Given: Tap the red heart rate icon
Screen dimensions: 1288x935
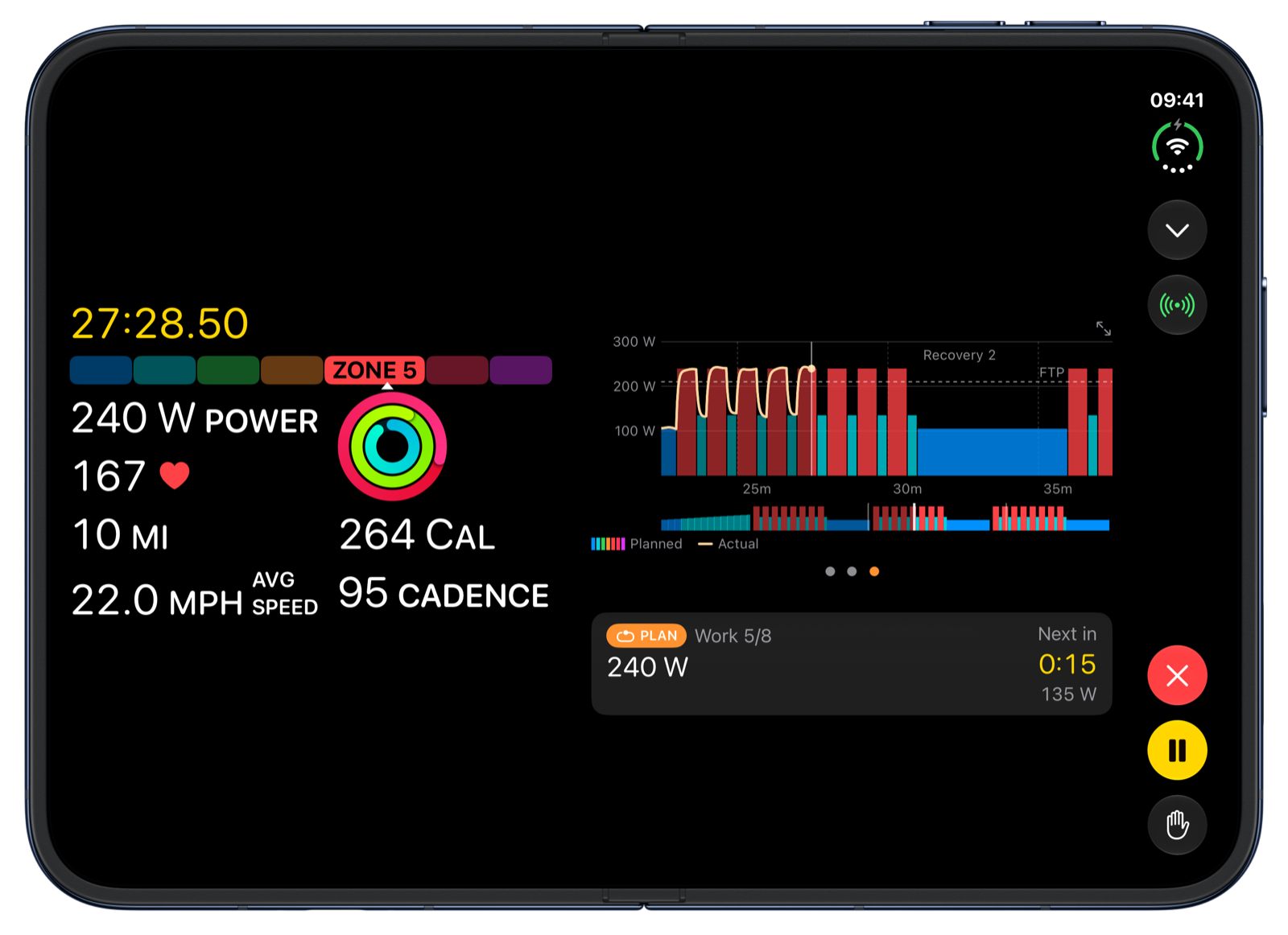Looking at the screenshot, I should click(175, 476).
